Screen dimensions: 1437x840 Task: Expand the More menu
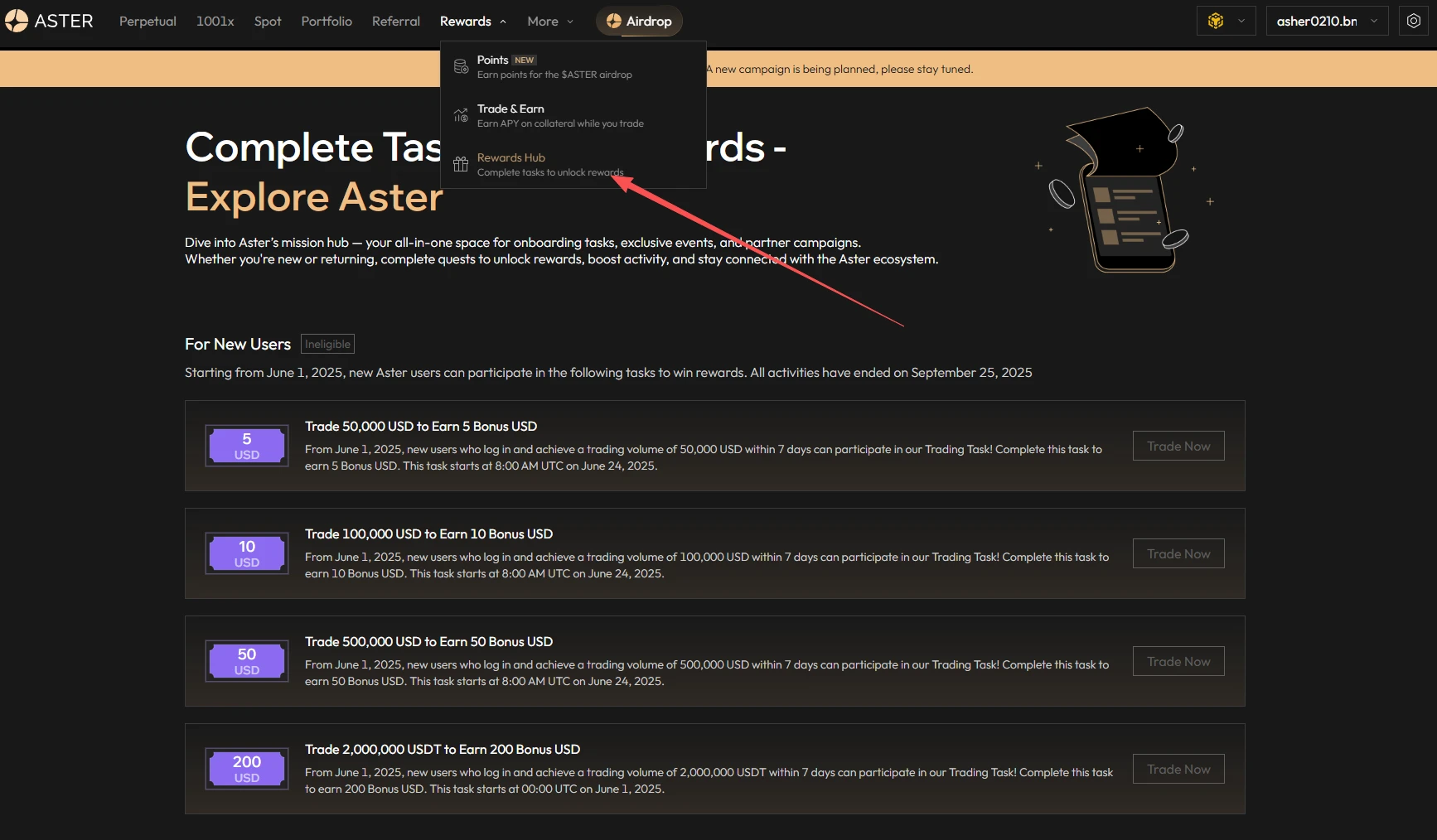550,21
